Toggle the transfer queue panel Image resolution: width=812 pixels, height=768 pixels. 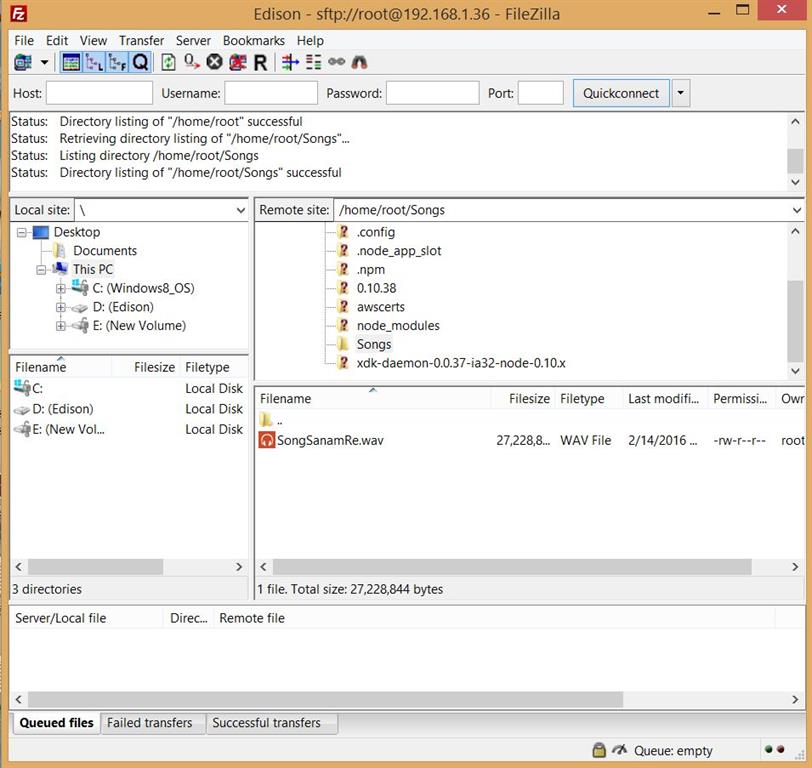pos(138,62)
